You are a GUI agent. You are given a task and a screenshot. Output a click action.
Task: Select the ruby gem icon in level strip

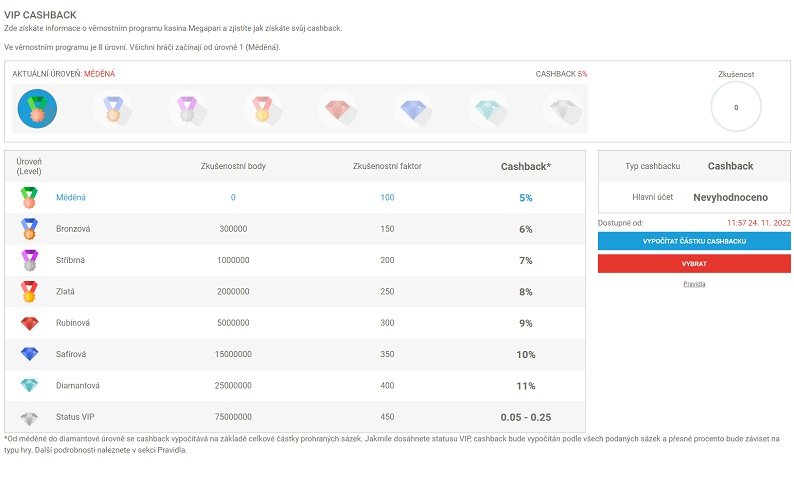337,108
